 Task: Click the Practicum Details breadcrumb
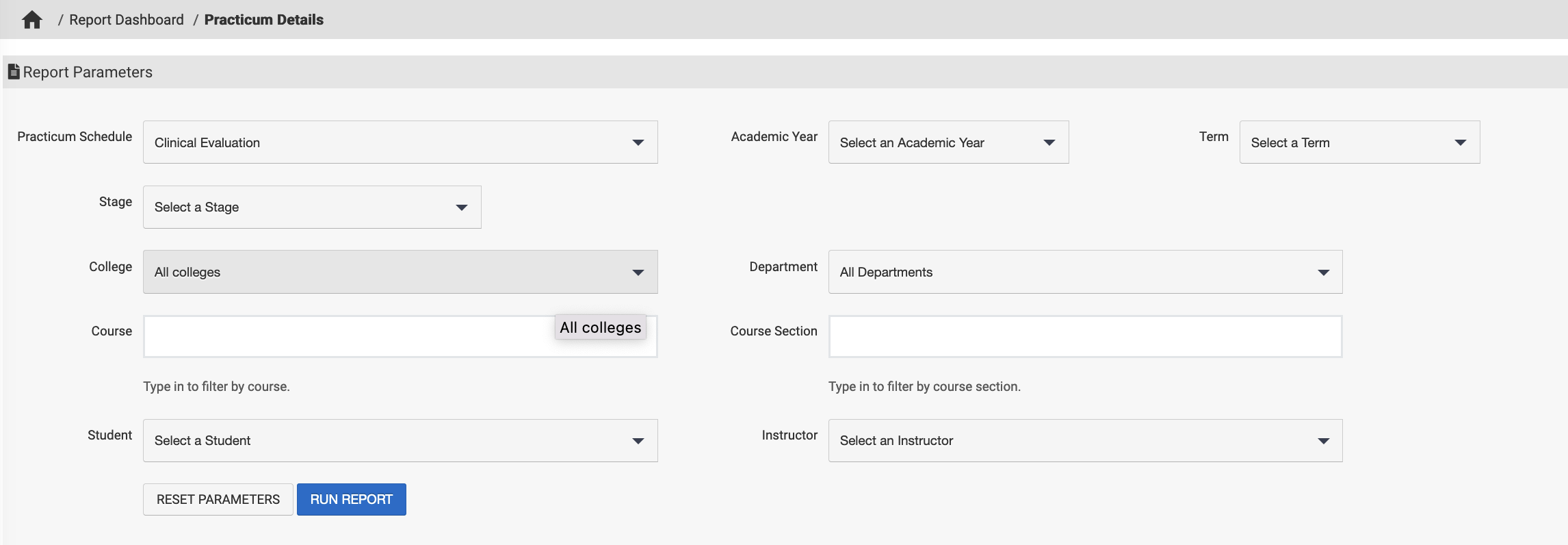pyautogui.click(x=263, y=20)
